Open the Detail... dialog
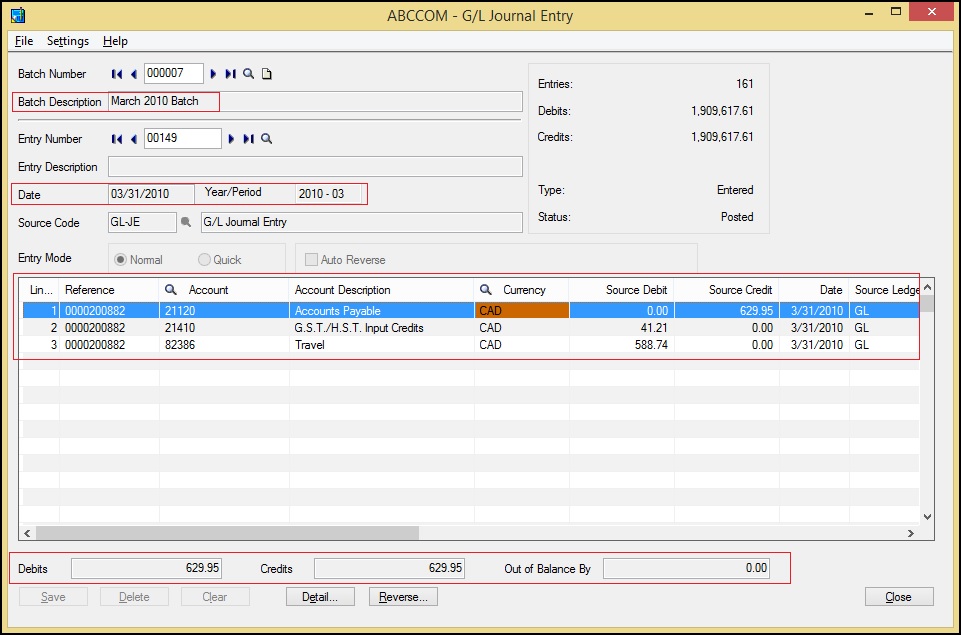Viewport: 961px width, 635px height. click(x=320, y=597)
